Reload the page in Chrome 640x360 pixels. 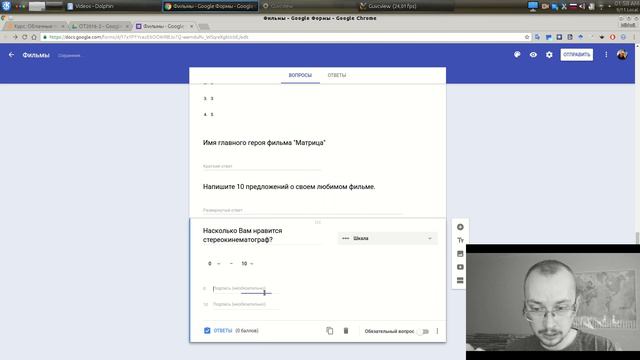(x=24, y=37)
